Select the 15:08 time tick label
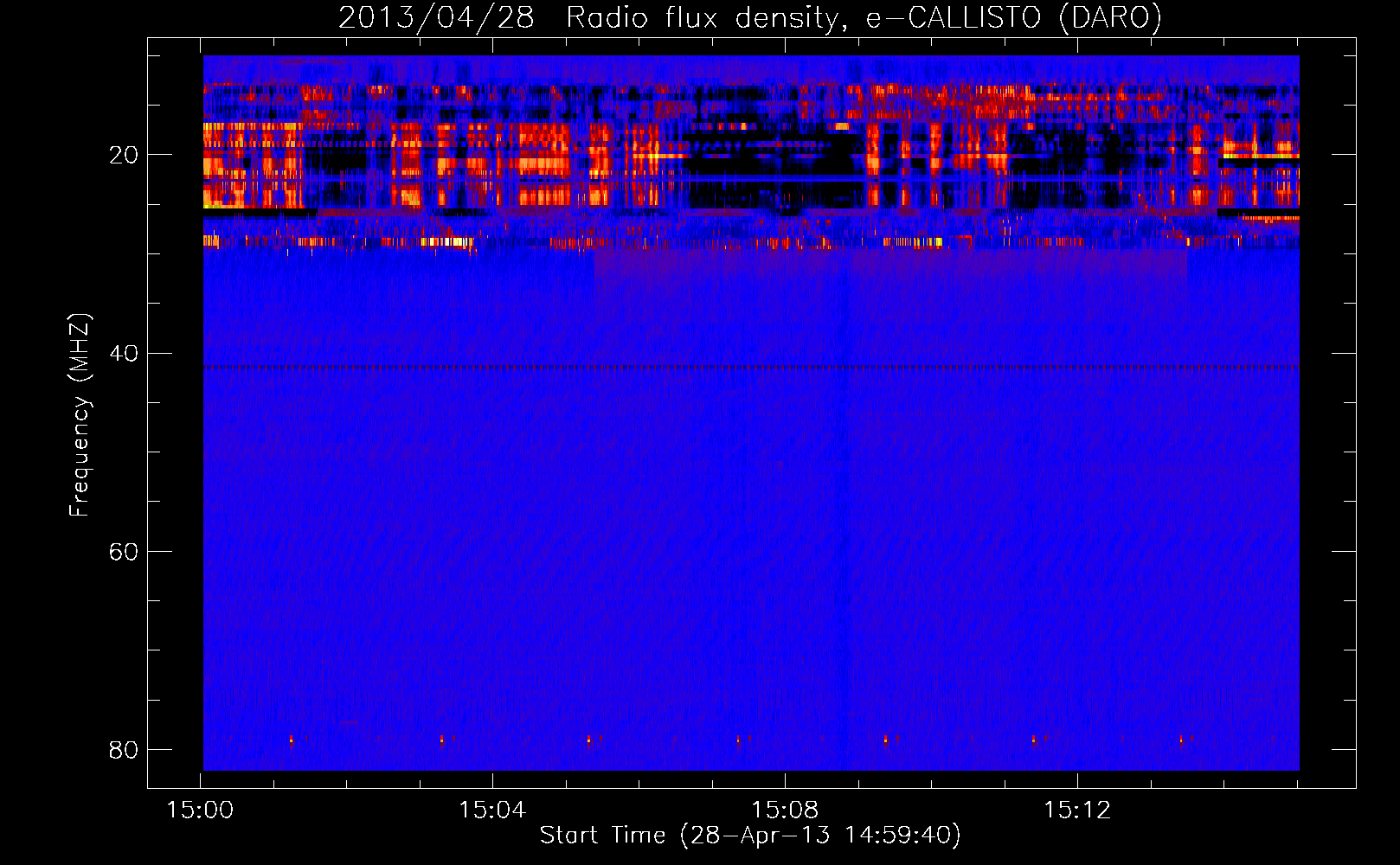This screenshot has width=1400, height=865. 785,811
